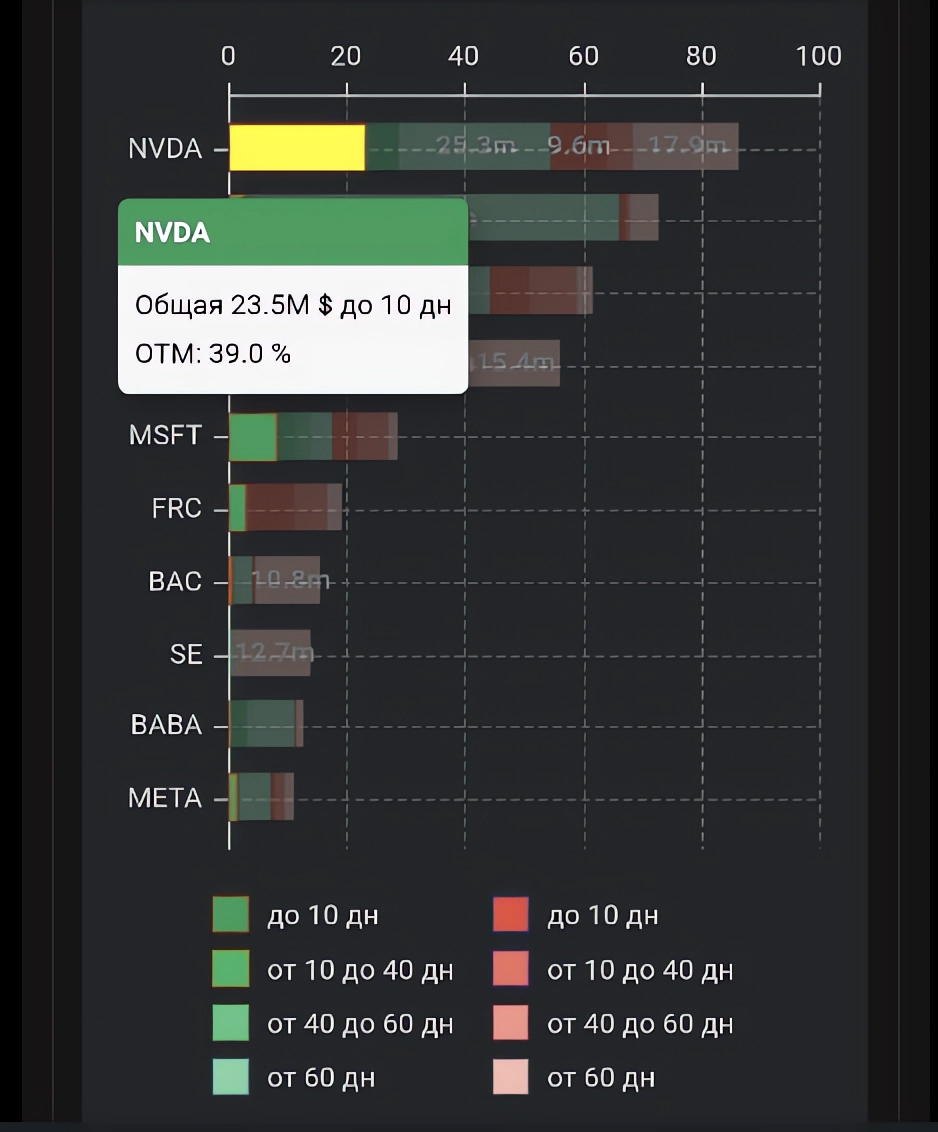
Task: Click the NVDA 25.3m green bar segment
Action: click(474, 147)
